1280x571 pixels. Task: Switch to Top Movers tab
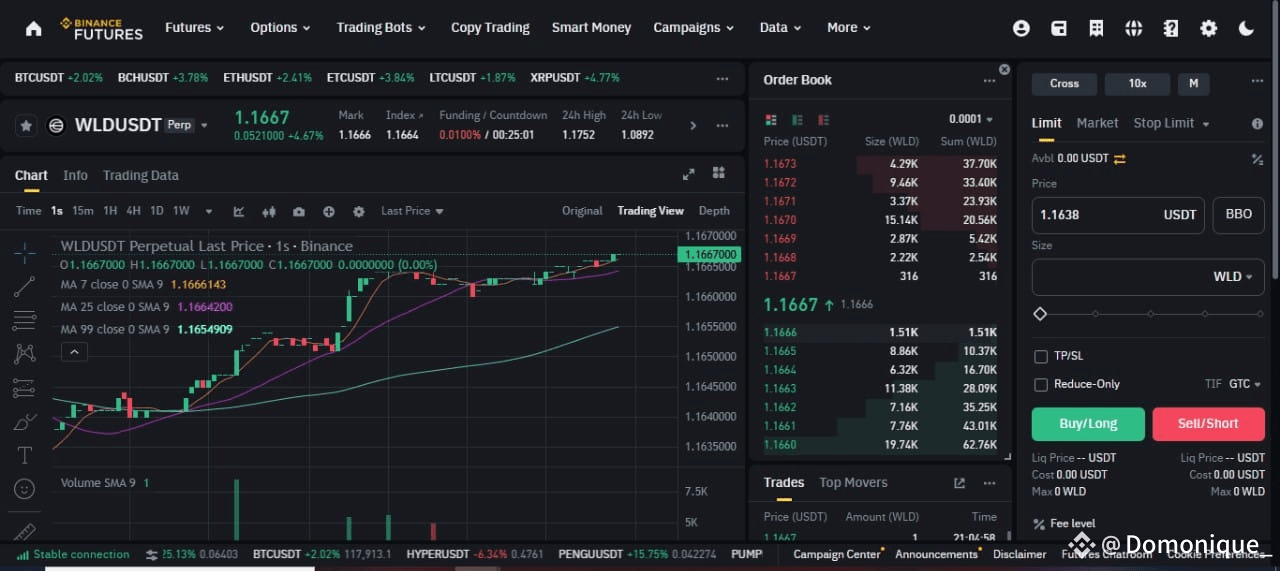(x=853, y=483)
